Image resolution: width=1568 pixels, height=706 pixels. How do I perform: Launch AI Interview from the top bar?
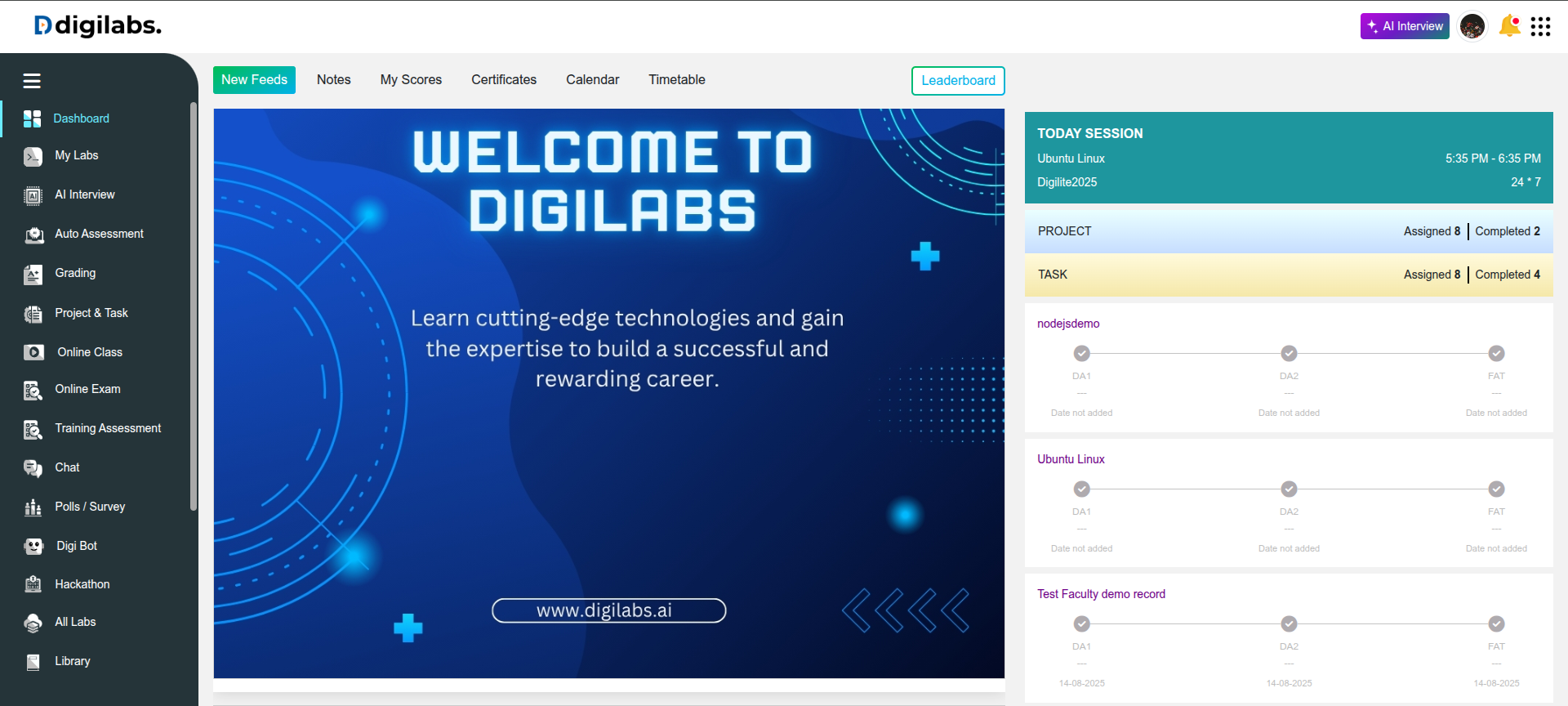pyautogui.click(x=1405, y=26)
